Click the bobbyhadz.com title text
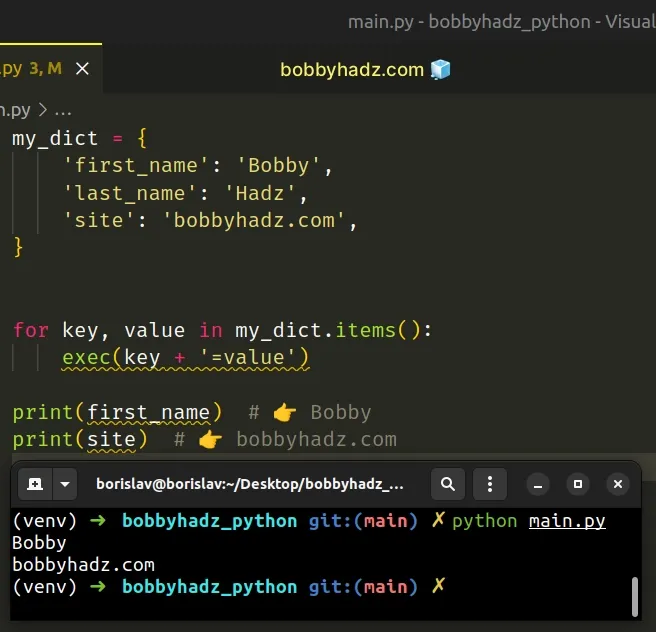656x632 pixels. pyautogui.click(x=352, y=69)
